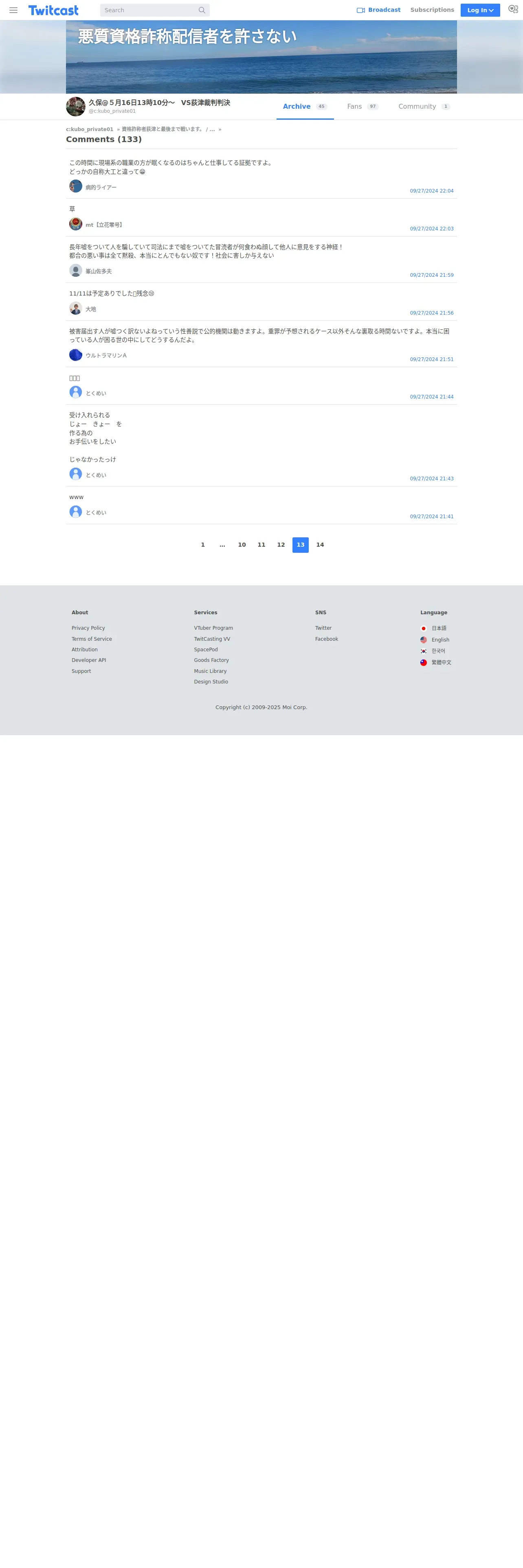The width and height of the screenshot is (523, 1568).
Task: Go to comments page 1
Action: pyautogui.click(x=203, y=545)
